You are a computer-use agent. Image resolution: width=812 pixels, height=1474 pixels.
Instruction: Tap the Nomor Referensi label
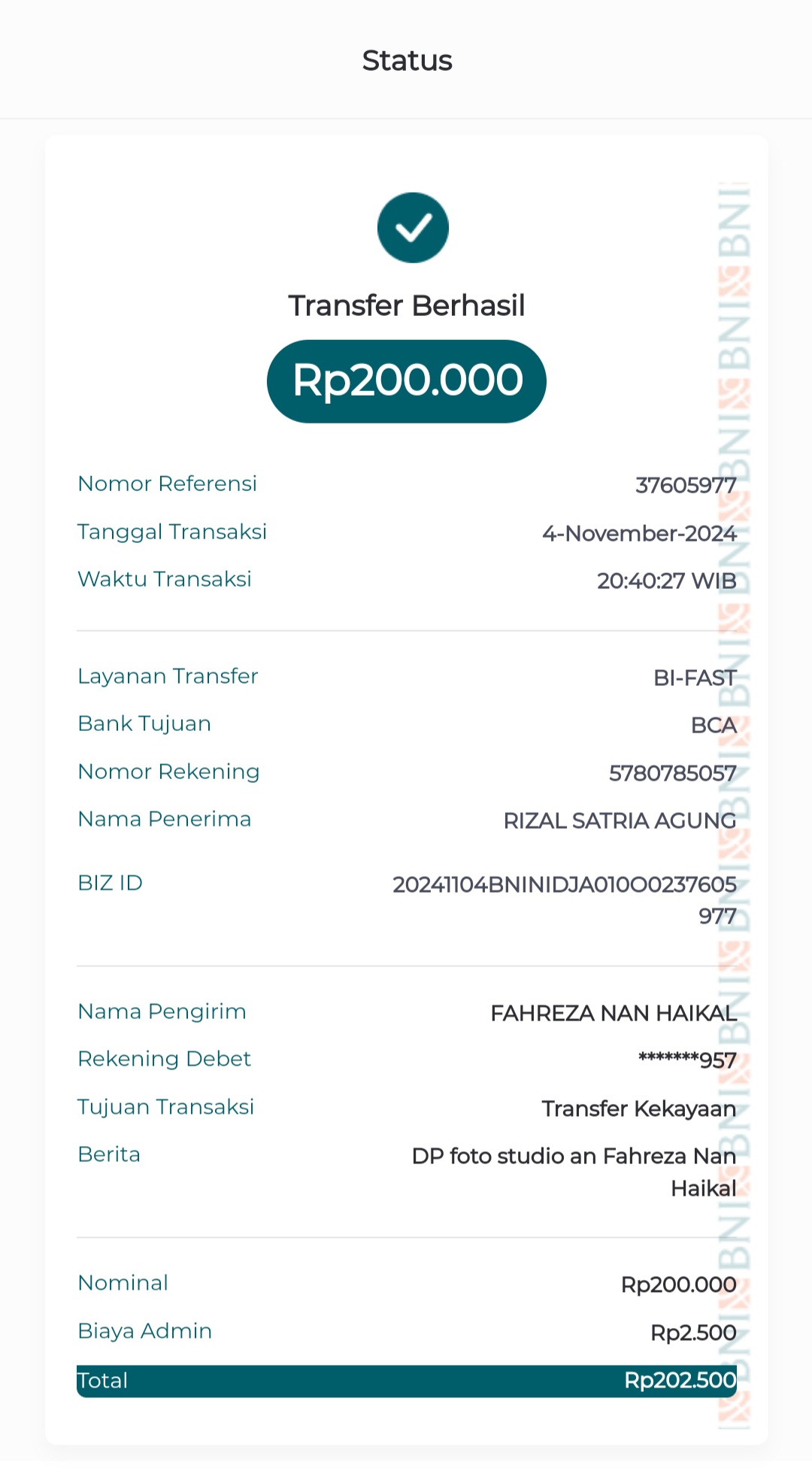pyautogui.click(x=168, y=484)
